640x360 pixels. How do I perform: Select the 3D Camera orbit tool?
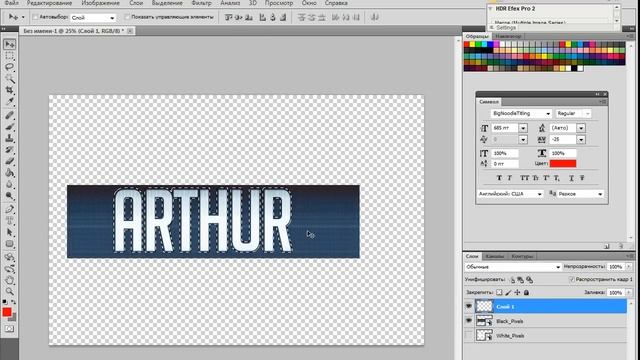(9, 269)
